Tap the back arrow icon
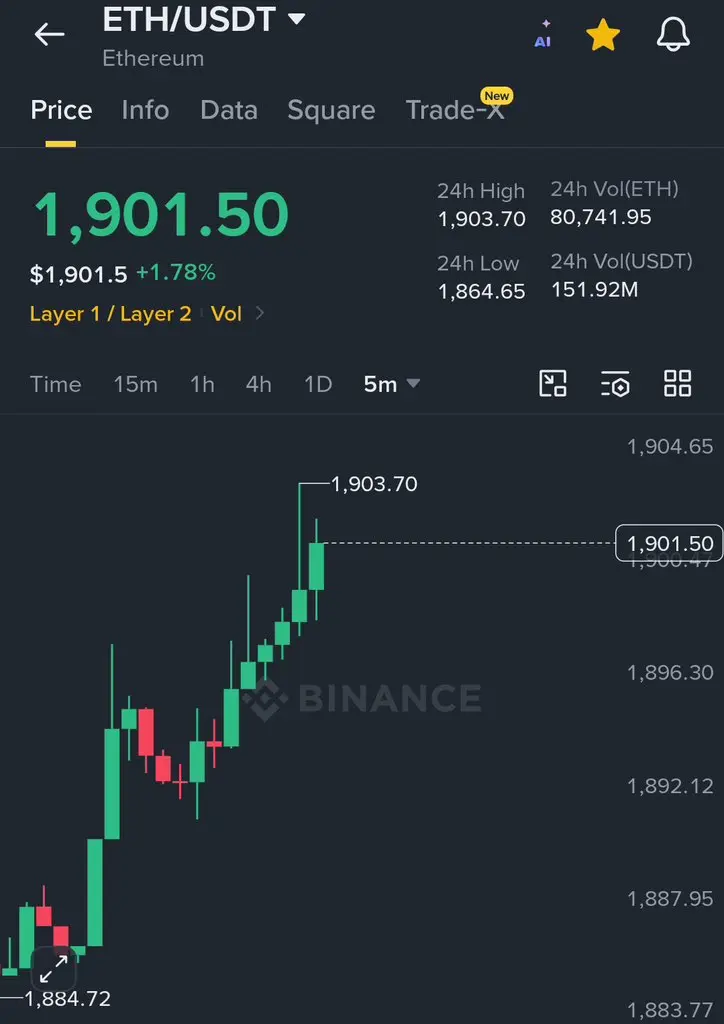 click(x=50, y=34)
